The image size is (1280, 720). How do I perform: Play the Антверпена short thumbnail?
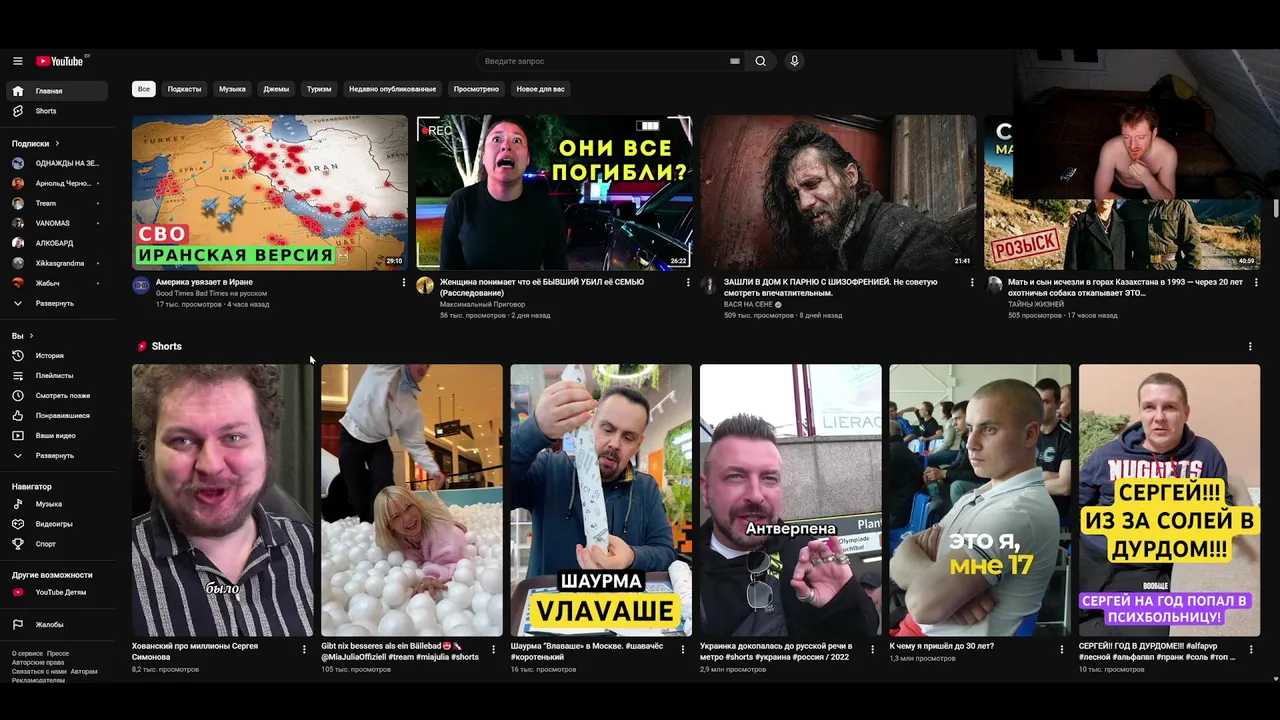click(791, 500)
